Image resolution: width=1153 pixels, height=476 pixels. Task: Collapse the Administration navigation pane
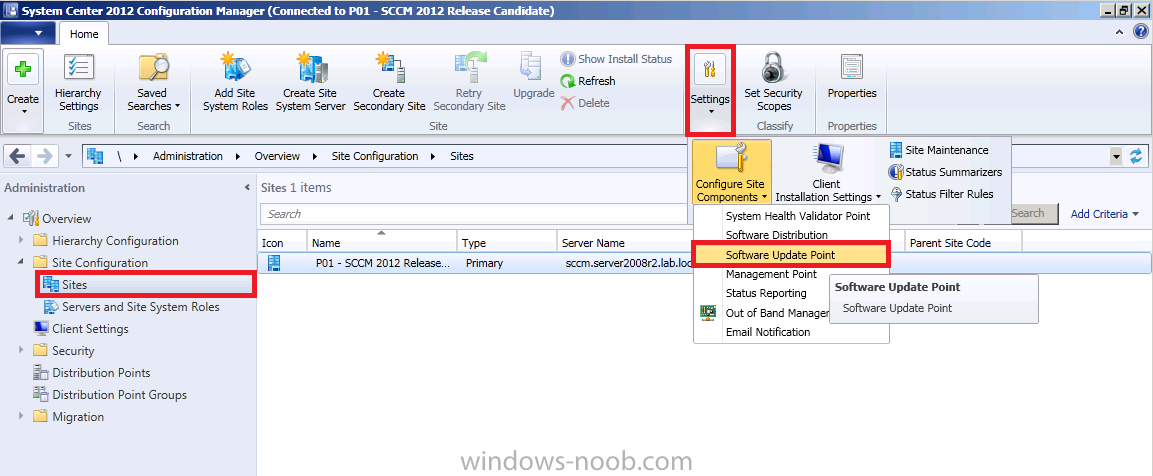click(247, 188)
